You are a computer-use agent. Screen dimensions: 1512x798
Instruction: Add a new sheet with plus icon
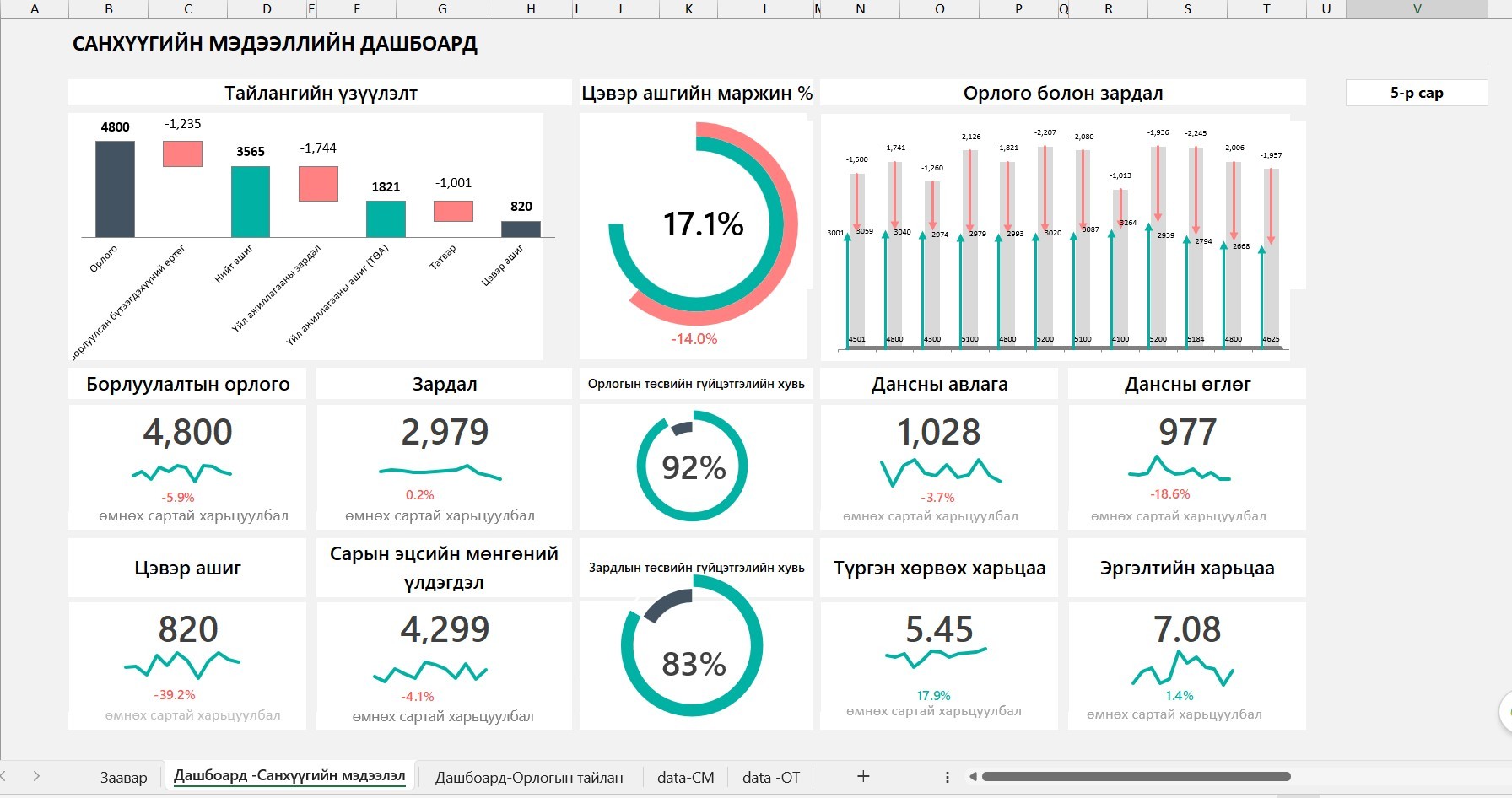click(862, 776)
